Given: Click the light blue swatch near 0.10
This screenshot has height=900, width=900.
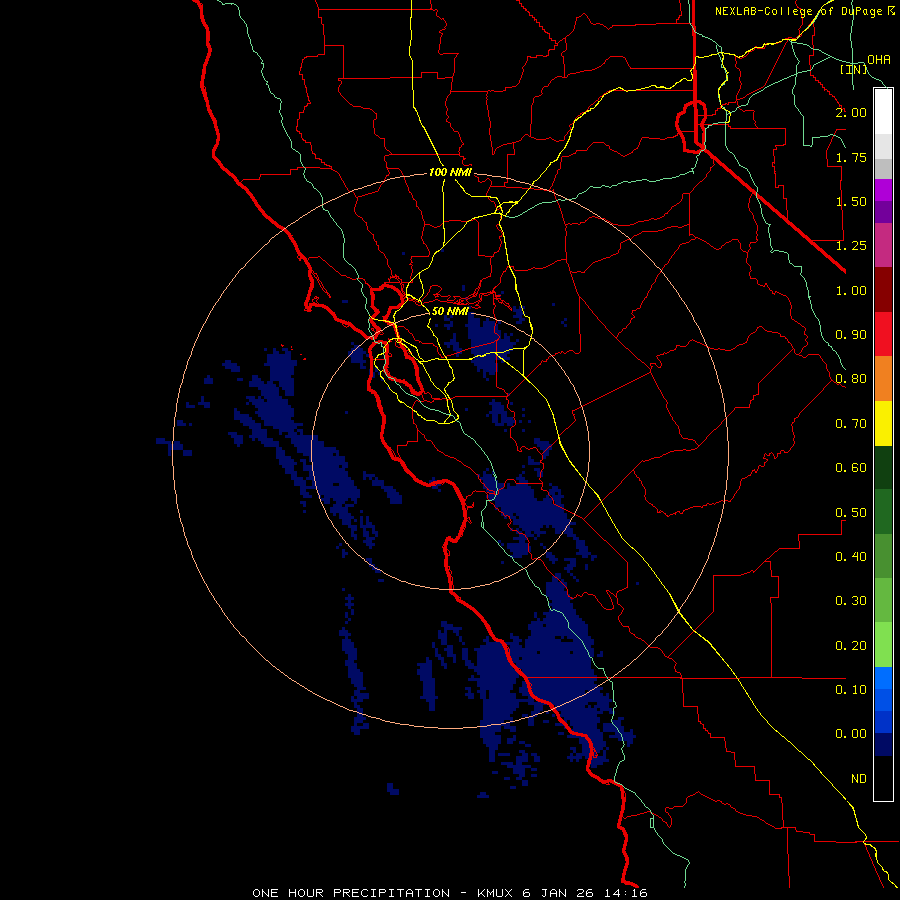Looking at the screenshot, I should pyautogui.click(x=883, y=678).
